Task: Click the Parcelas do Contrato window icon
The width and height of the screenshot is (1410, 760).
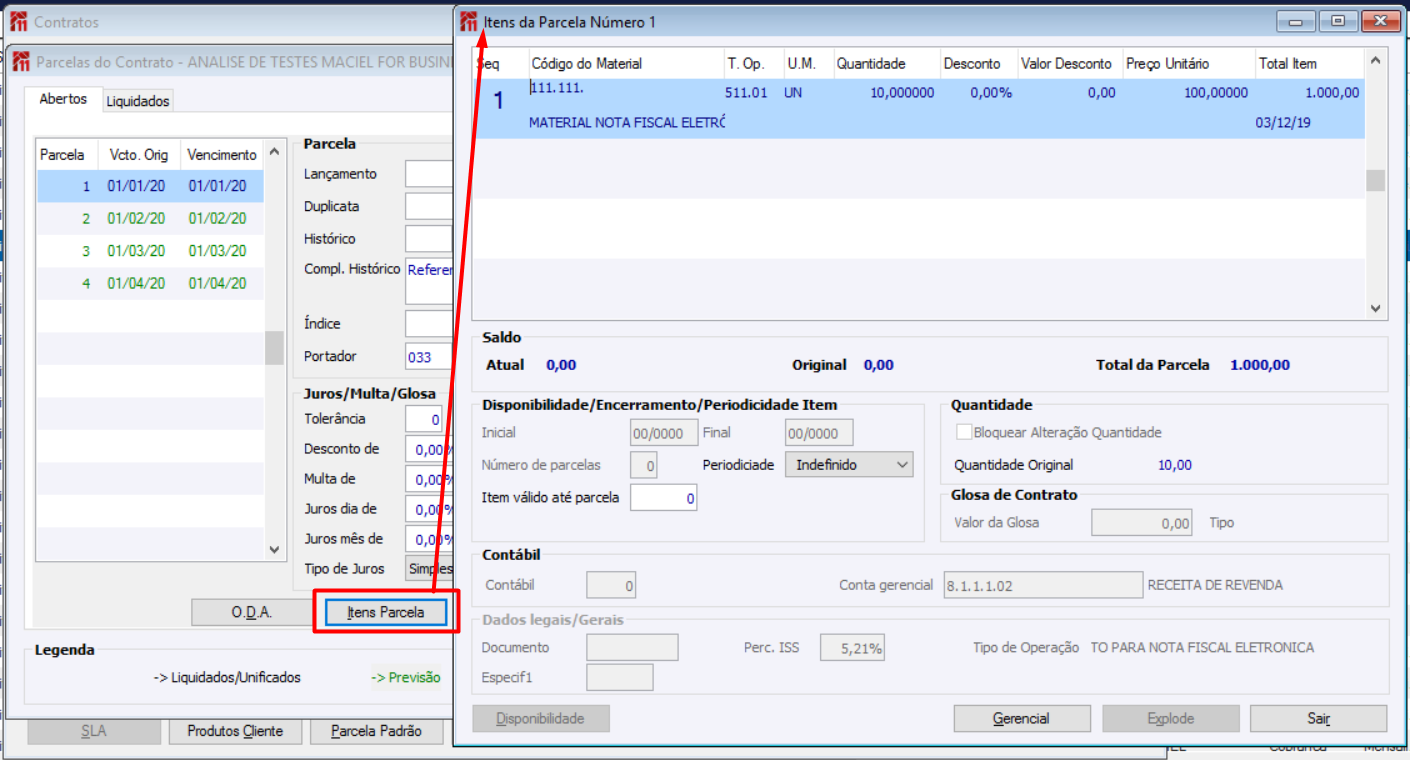Action: coord(21,62)
